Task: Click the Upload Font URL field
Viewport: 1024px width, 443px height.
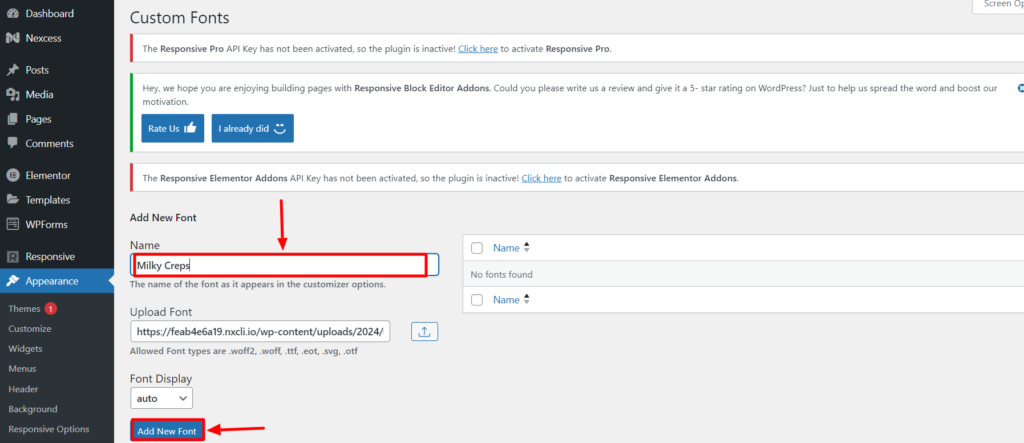Action: pos(260,331)
